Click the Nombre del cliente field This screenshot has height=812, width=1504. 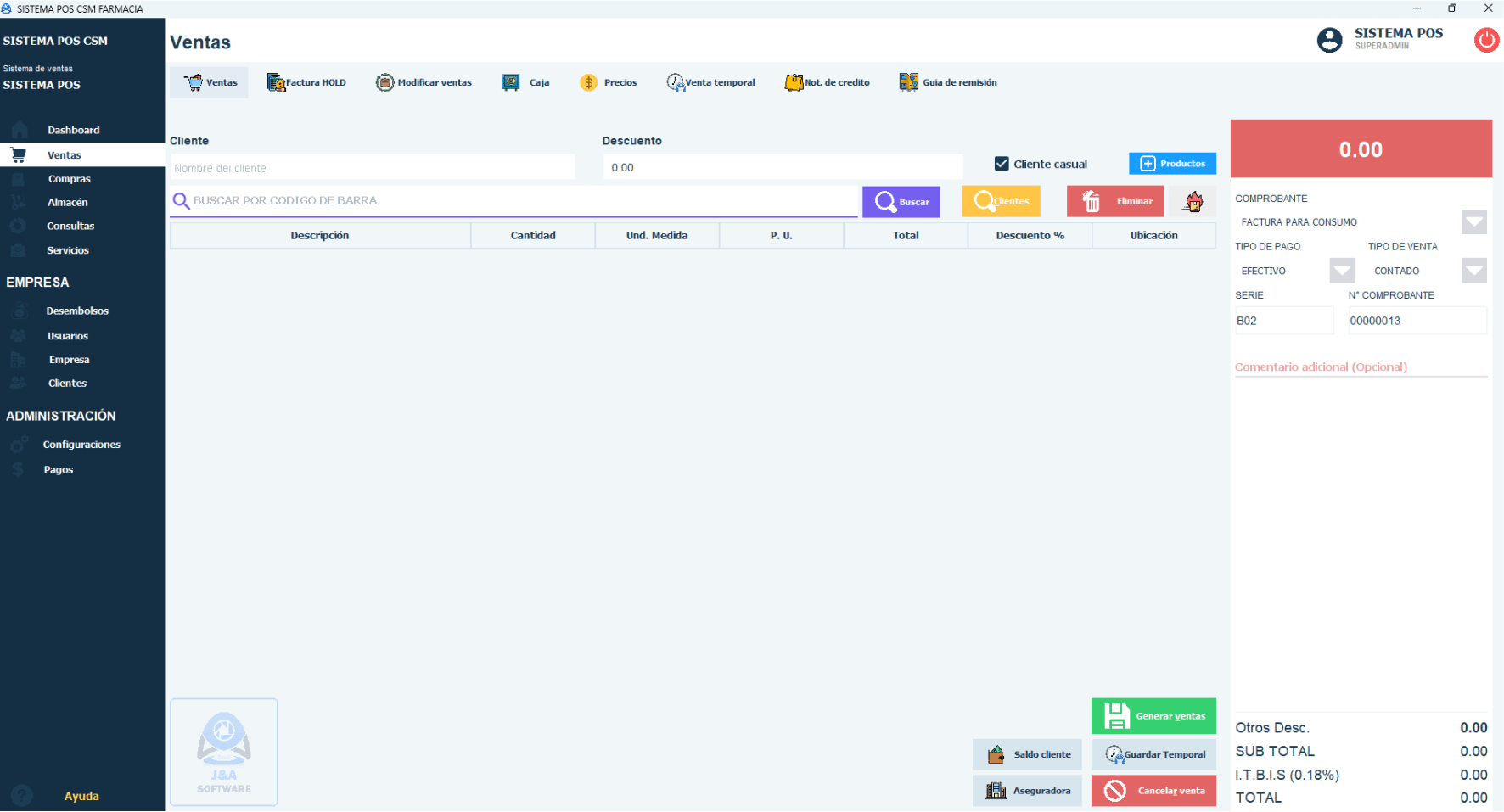coord(373,168)
